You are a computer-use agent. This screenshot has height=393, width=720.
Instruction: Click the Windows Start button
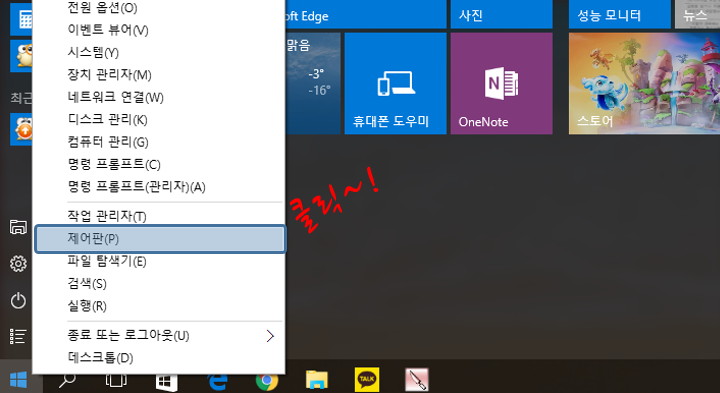[18, 380]
